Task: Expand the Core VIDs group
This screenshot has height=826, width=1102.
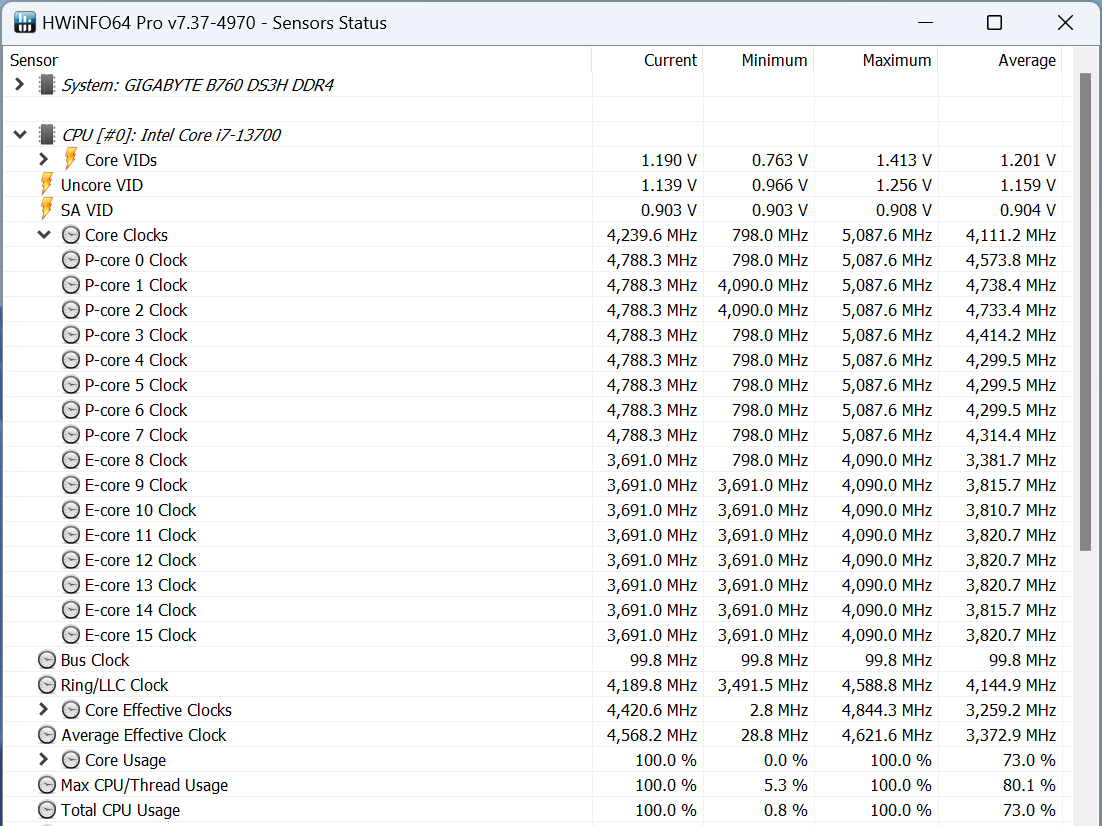Action: [x=44, y=160]
